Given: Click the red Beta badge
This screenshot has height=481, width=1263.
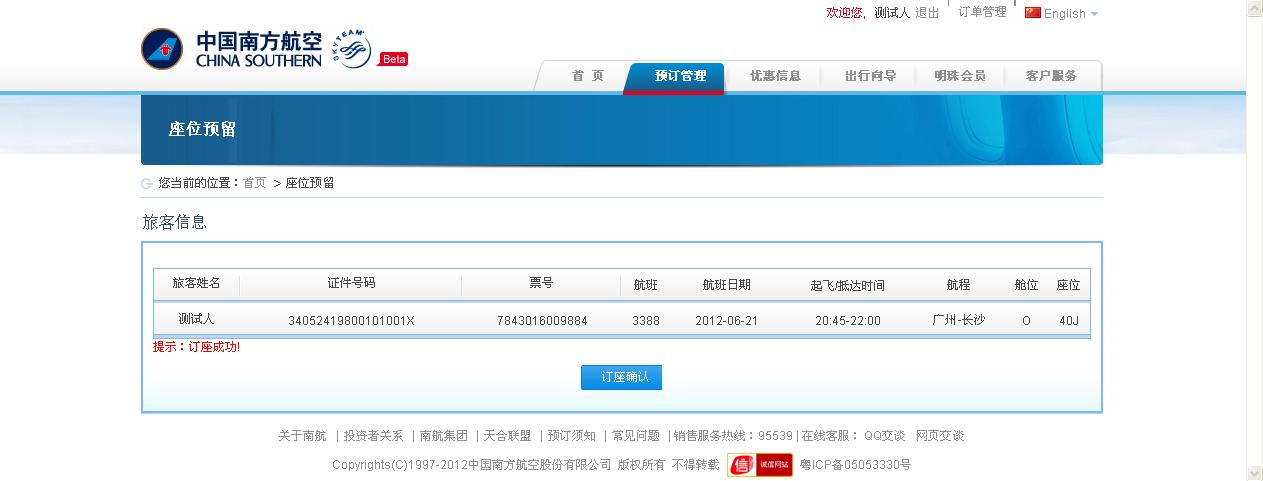Looking at the screenshot, I should (x=393, y=59).
